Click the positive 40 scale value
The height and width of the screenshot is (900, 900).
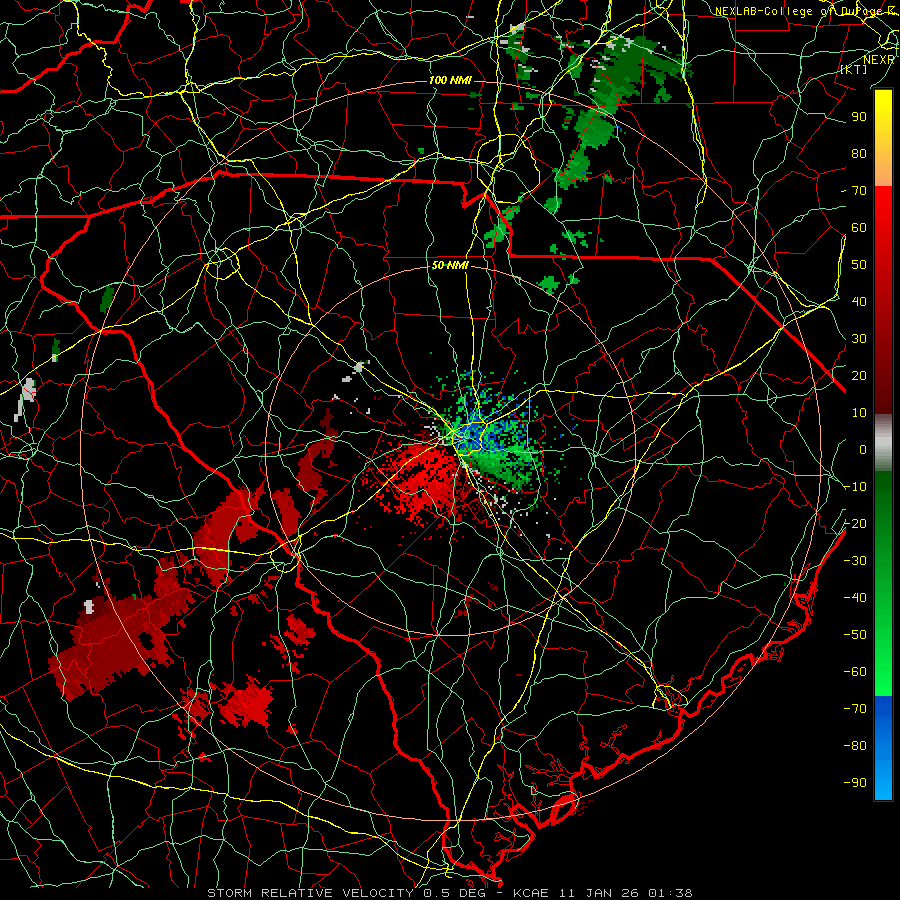[x=859, y=301]
